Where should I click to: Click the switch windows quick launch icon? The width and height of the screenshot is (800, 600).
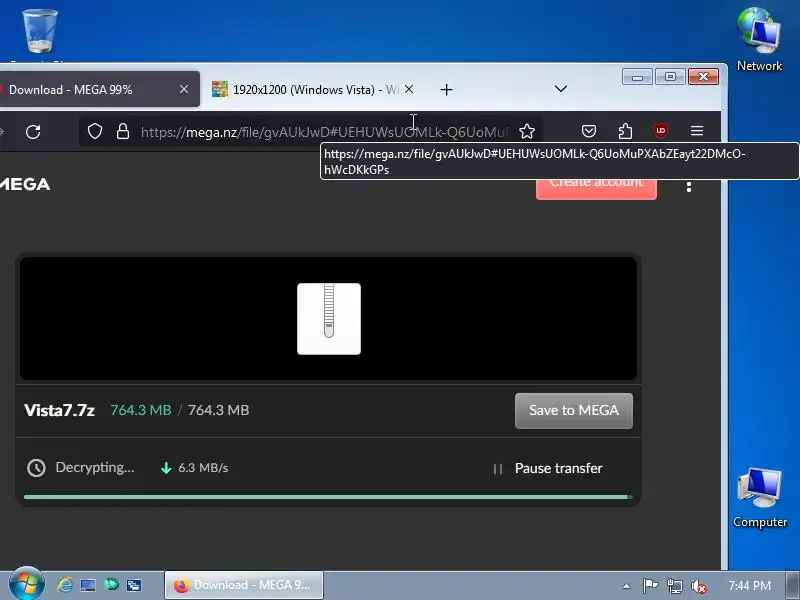[134, 585]
